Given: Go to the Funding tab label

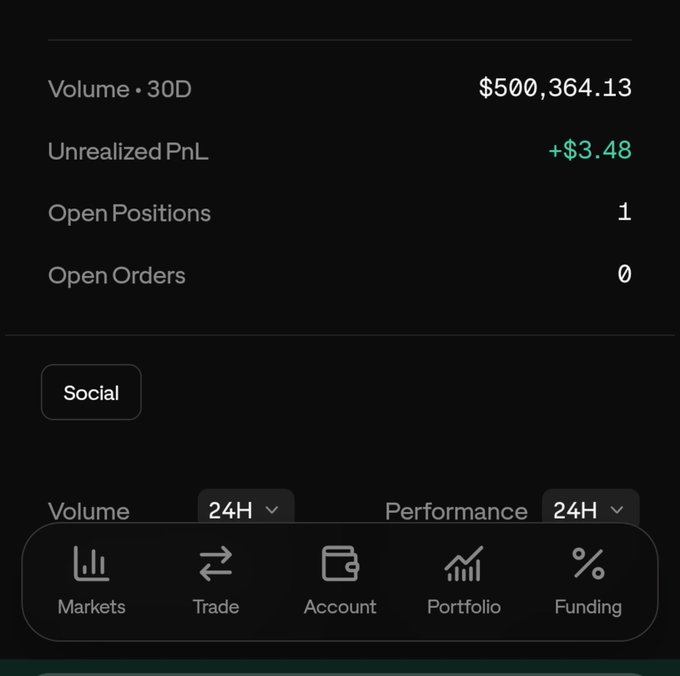Looking at the screenshot, I should coord(588,607).
